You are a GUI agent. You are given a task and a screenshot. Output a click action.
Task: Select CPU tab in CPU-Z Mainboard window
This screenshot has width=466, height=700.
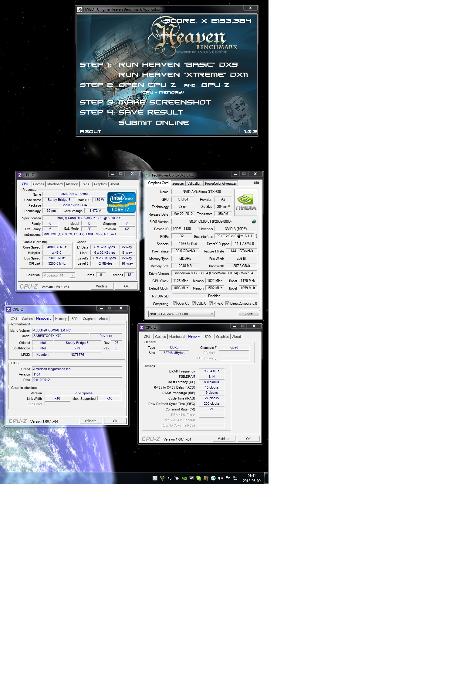coord(14,319)
